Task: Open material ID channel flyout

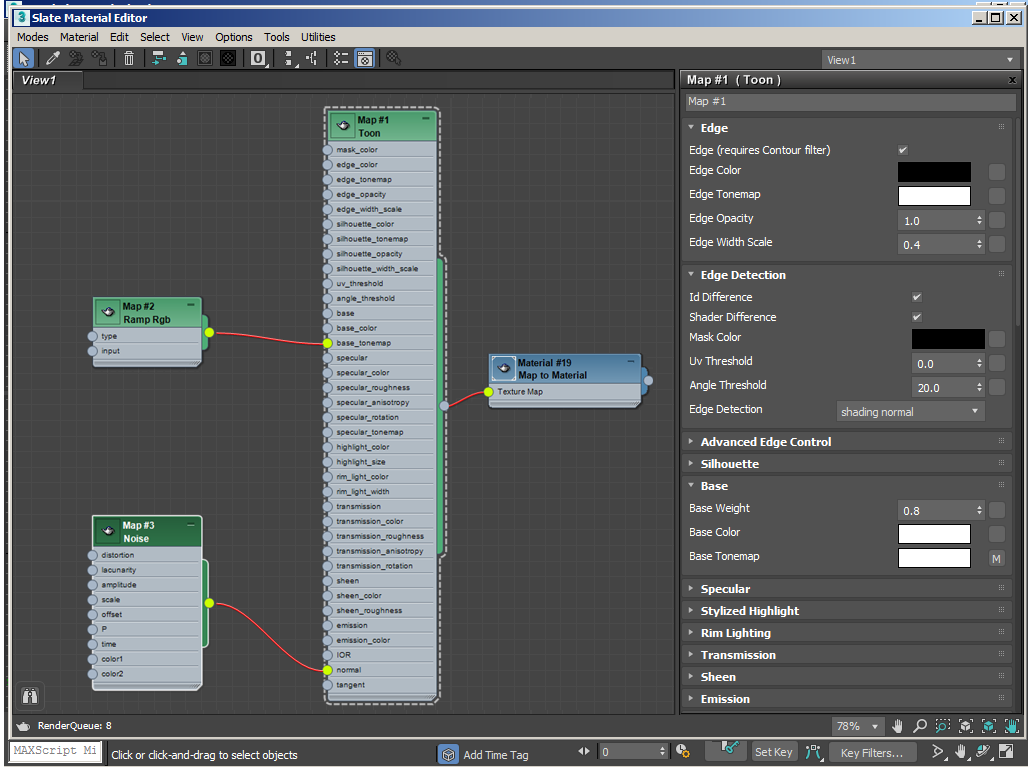Action: (x=258, y=58)
